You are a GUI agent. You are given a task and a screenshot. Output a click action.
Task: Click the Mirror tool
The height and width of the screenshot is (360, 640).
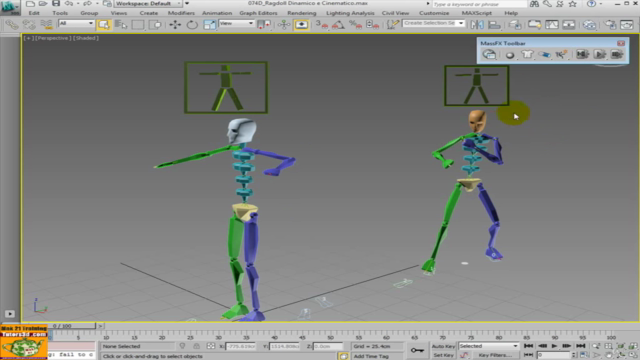(x=477, y=24)
